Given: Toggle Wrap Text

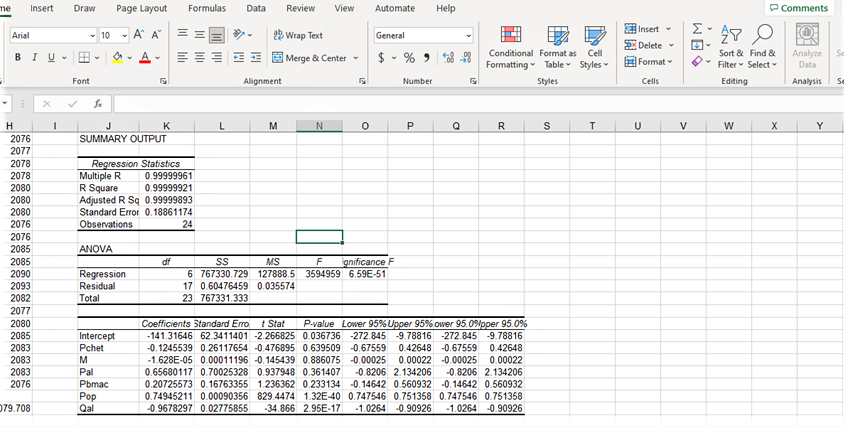Looking at the screenshot, I should pos(298,35).
